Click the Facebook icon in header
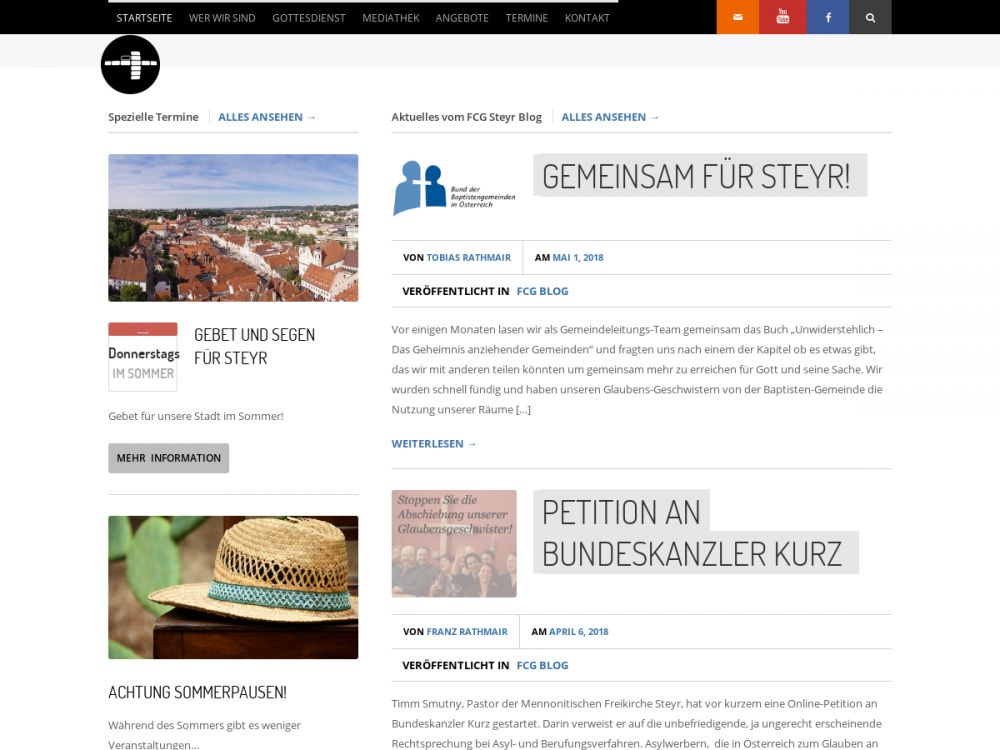 (x=827, y=18)
